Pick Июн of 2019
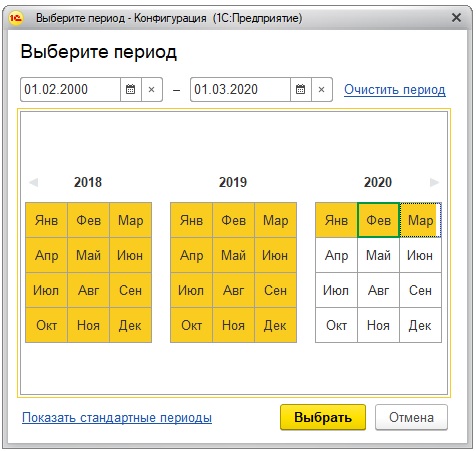476x451 pixels. click(x=275, y=255)
